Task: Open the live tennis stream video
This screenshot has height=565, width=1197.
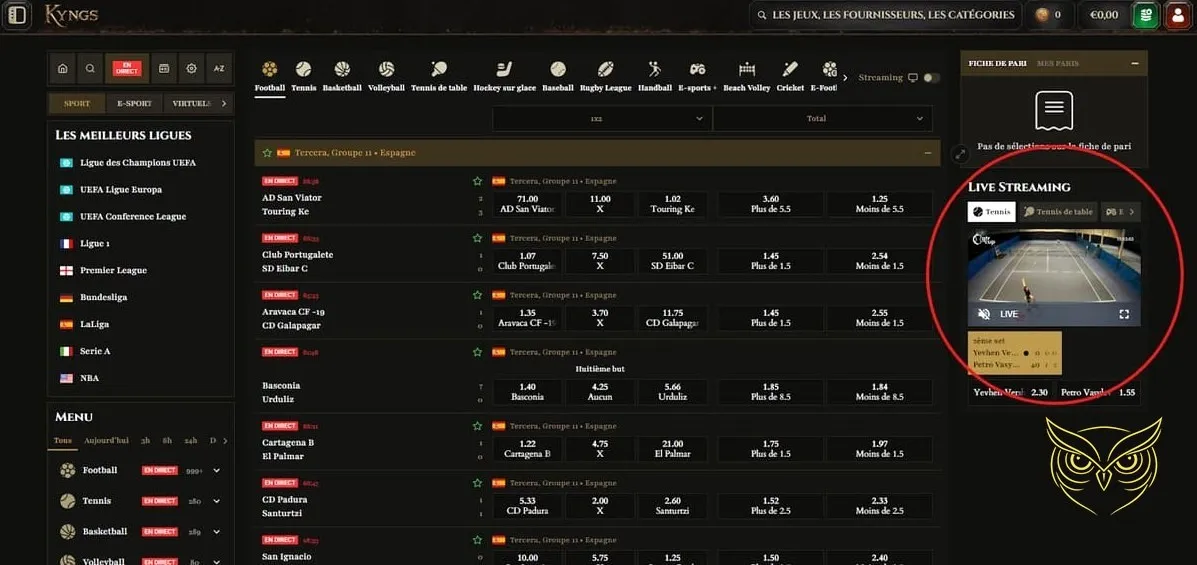Action: 1054,275
